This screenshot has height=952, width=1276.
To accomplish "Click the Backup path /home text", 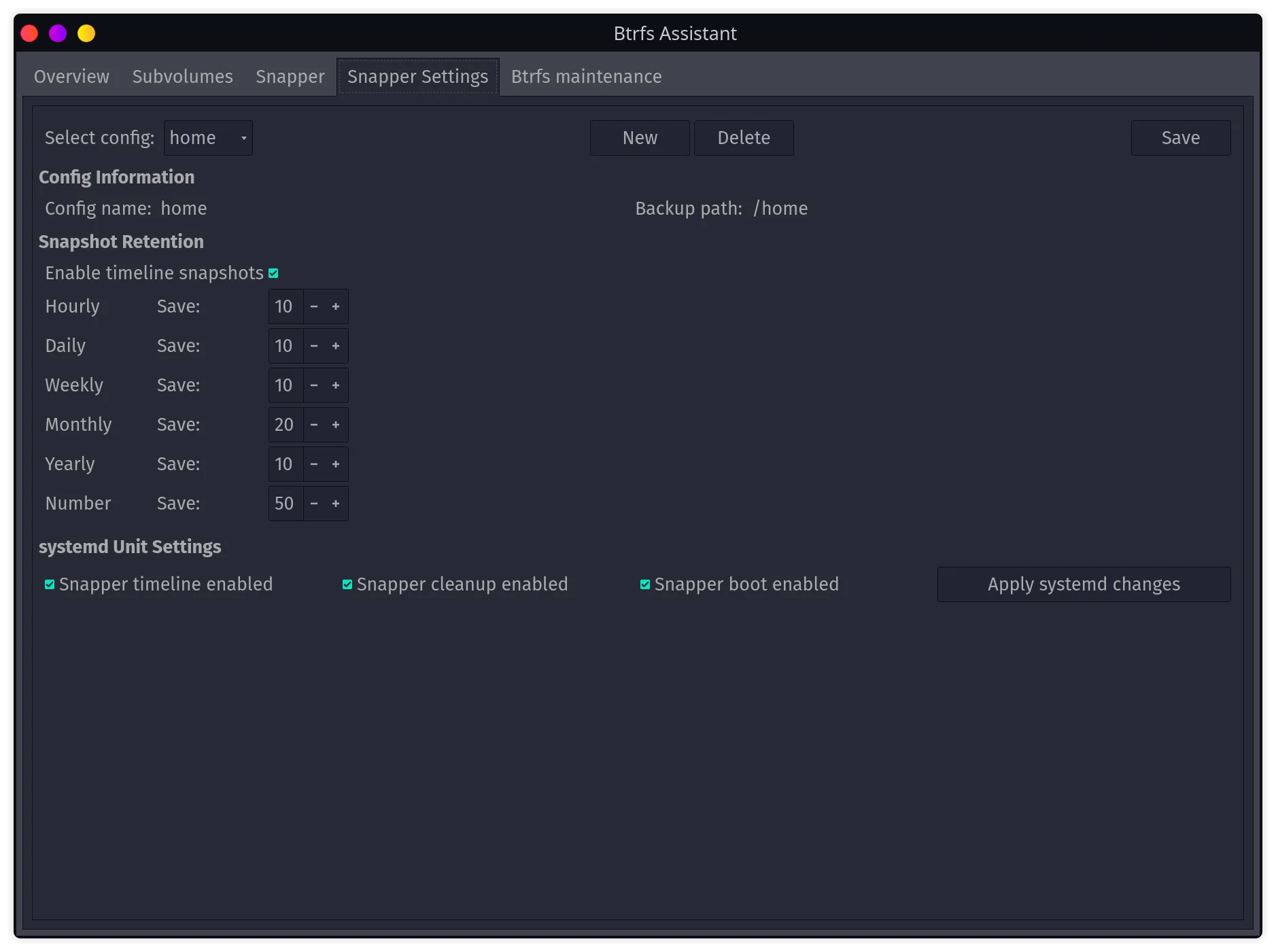I will [x=780, y=209].
